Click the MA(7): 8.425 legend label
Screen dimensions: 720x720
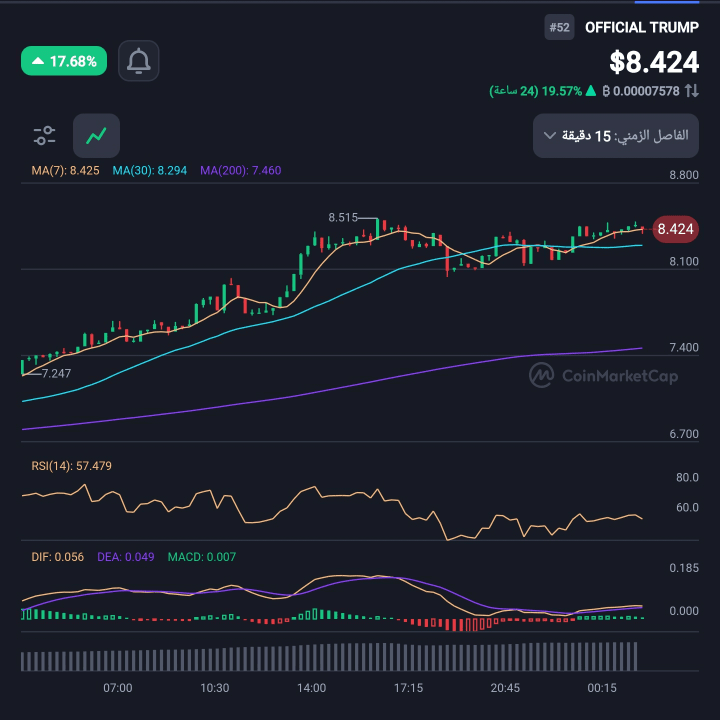pyautogui.click(x=65, y=170)
